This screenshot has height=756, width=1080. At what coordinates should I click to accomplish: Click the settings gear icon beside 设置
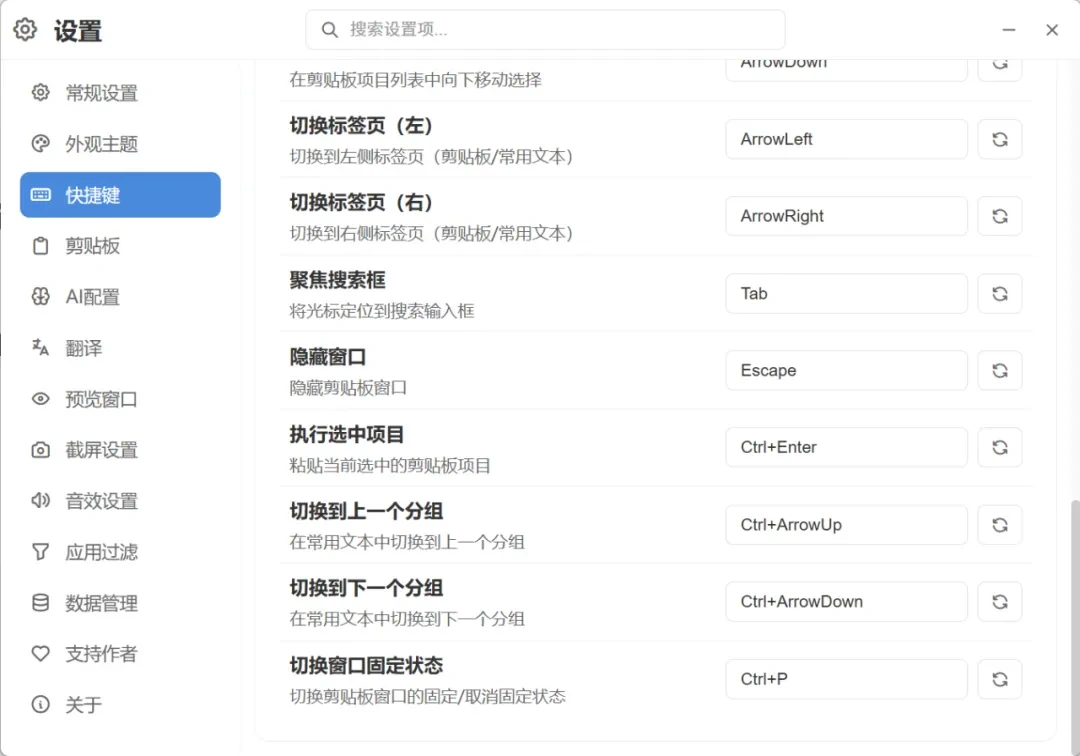point(25,30)
